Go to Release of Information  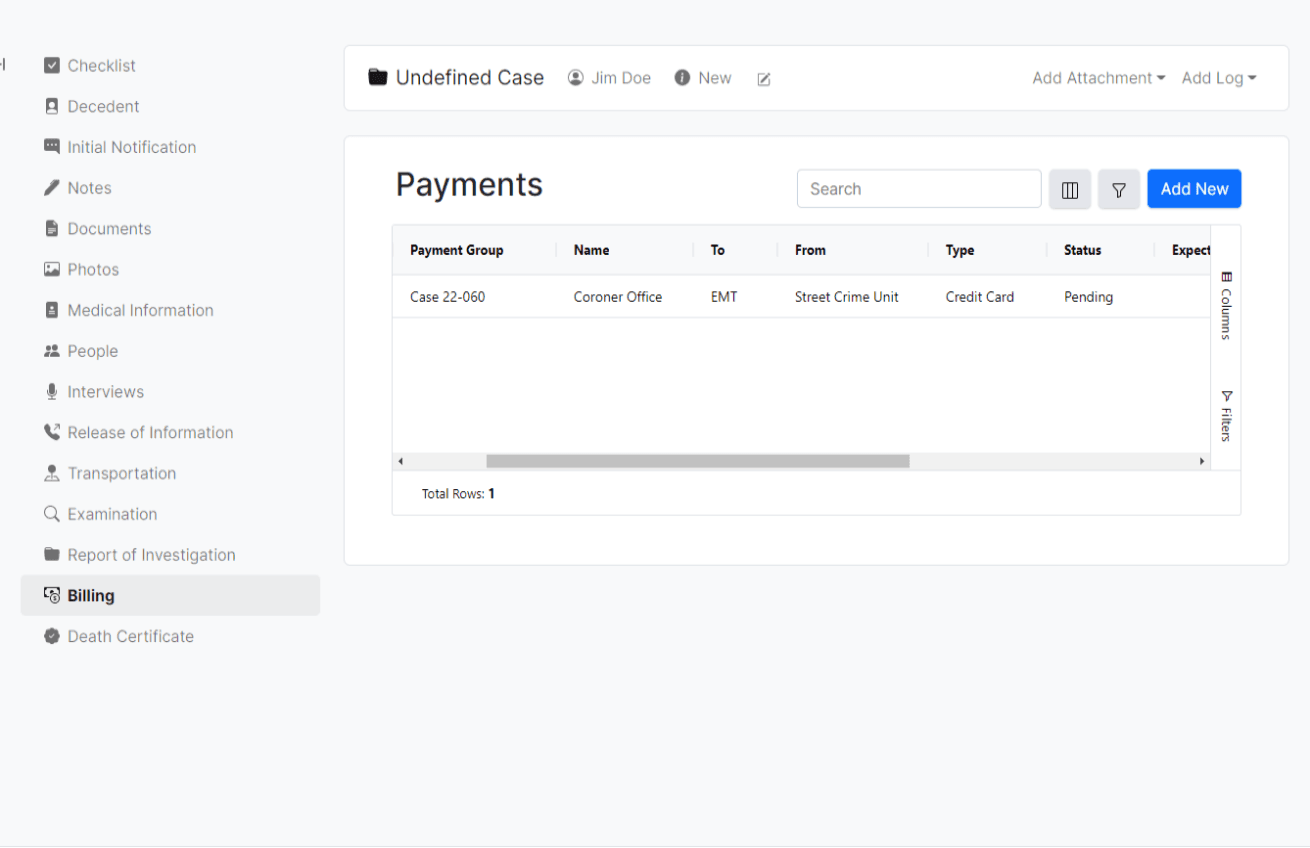click(x=150, y=433)
